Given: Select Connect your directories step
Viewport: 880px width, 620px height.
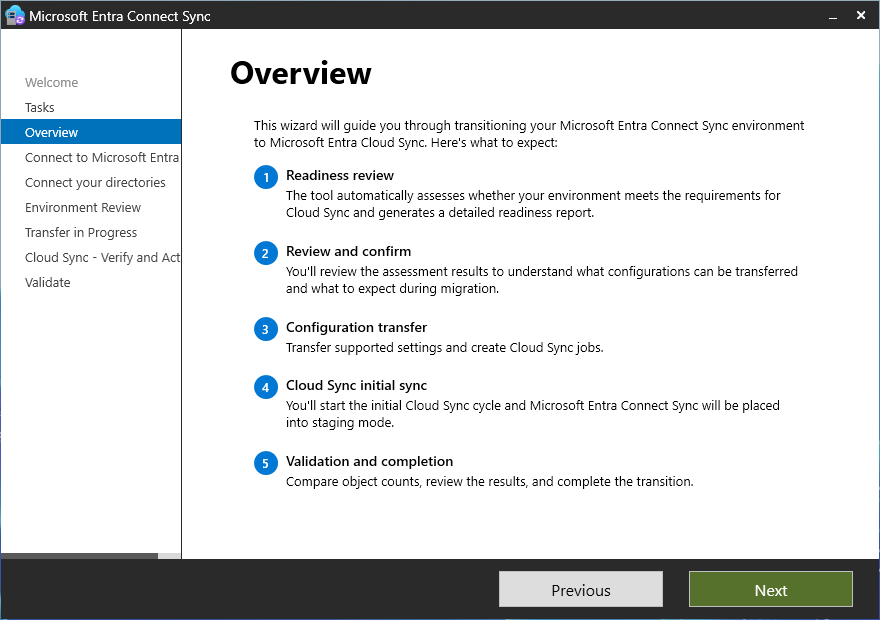Looking at the screenshot, I should coord(95,182).
